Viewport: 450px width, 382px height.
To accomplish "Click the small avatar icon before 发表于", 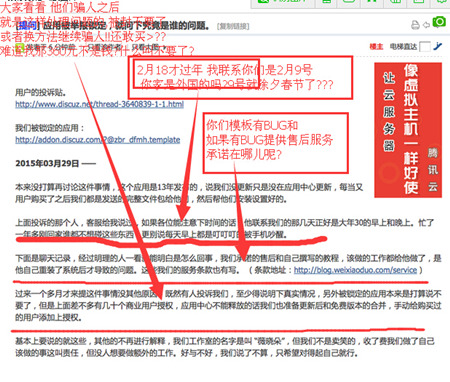I will coord(20,47).
